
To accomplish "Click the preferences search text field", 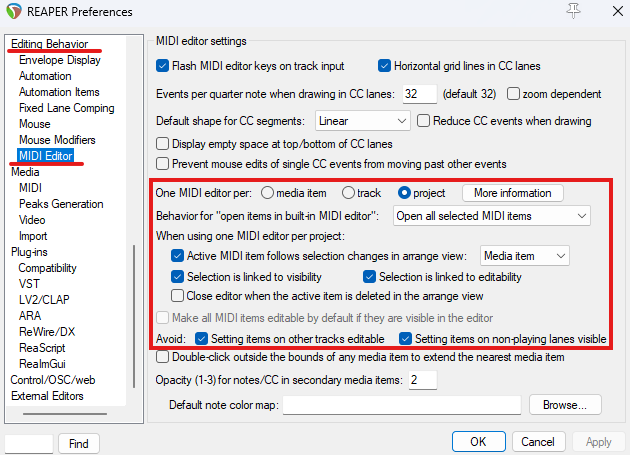I will coord(29,444).
